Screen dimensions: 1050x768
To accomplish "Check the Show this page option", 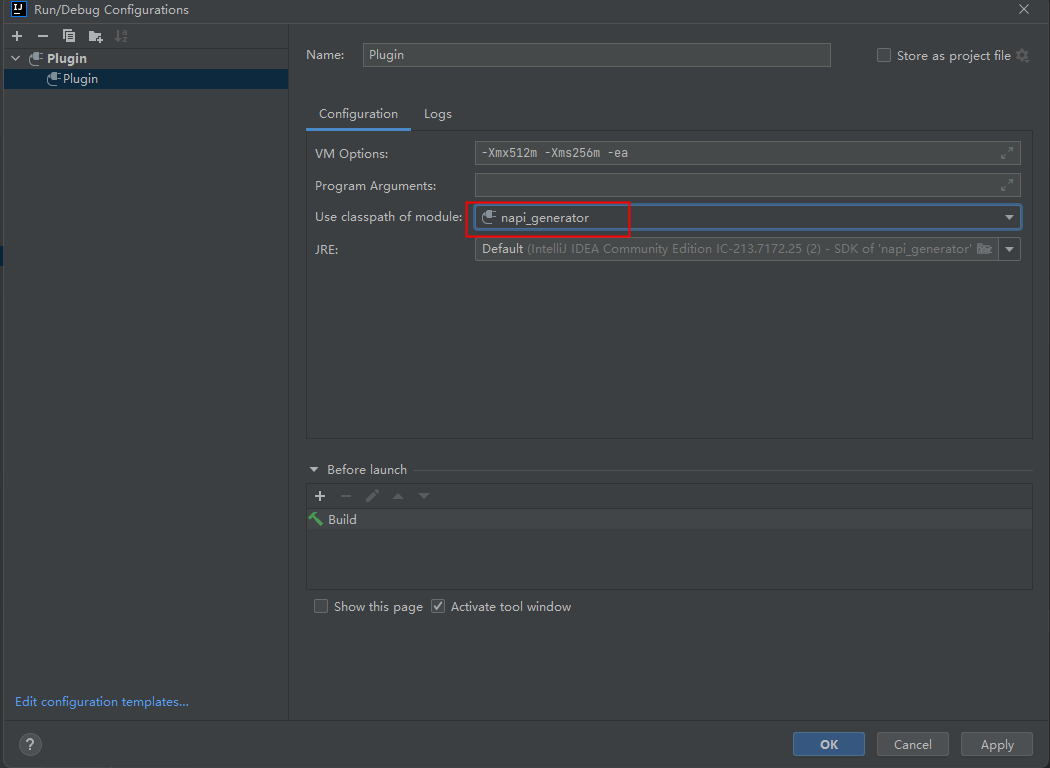I will pyautogui.click(x=321, y=606).
